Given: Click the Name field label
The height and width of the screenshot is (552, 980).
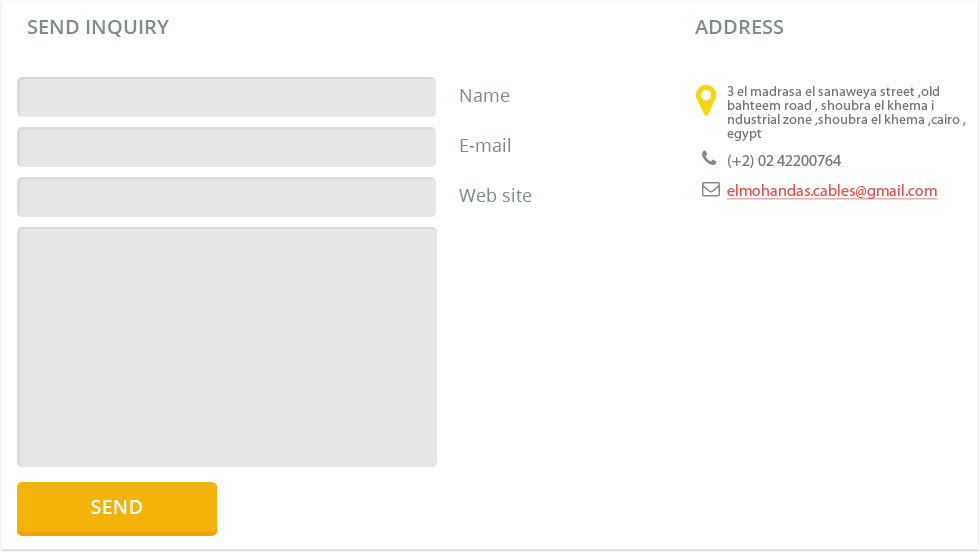Looking at the screenshot, I should click(484, 96).
